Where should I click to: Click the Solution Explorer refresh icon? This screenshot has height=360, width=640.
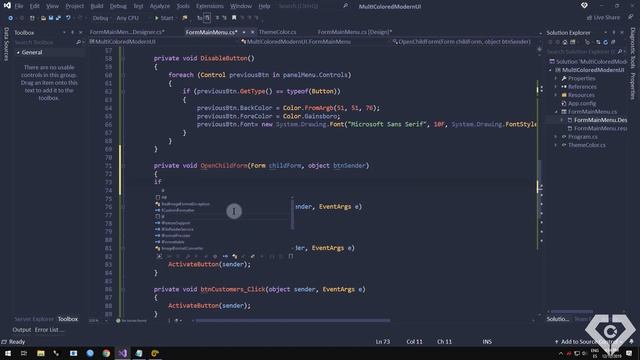pyautogui.click(x=605, y=42)
